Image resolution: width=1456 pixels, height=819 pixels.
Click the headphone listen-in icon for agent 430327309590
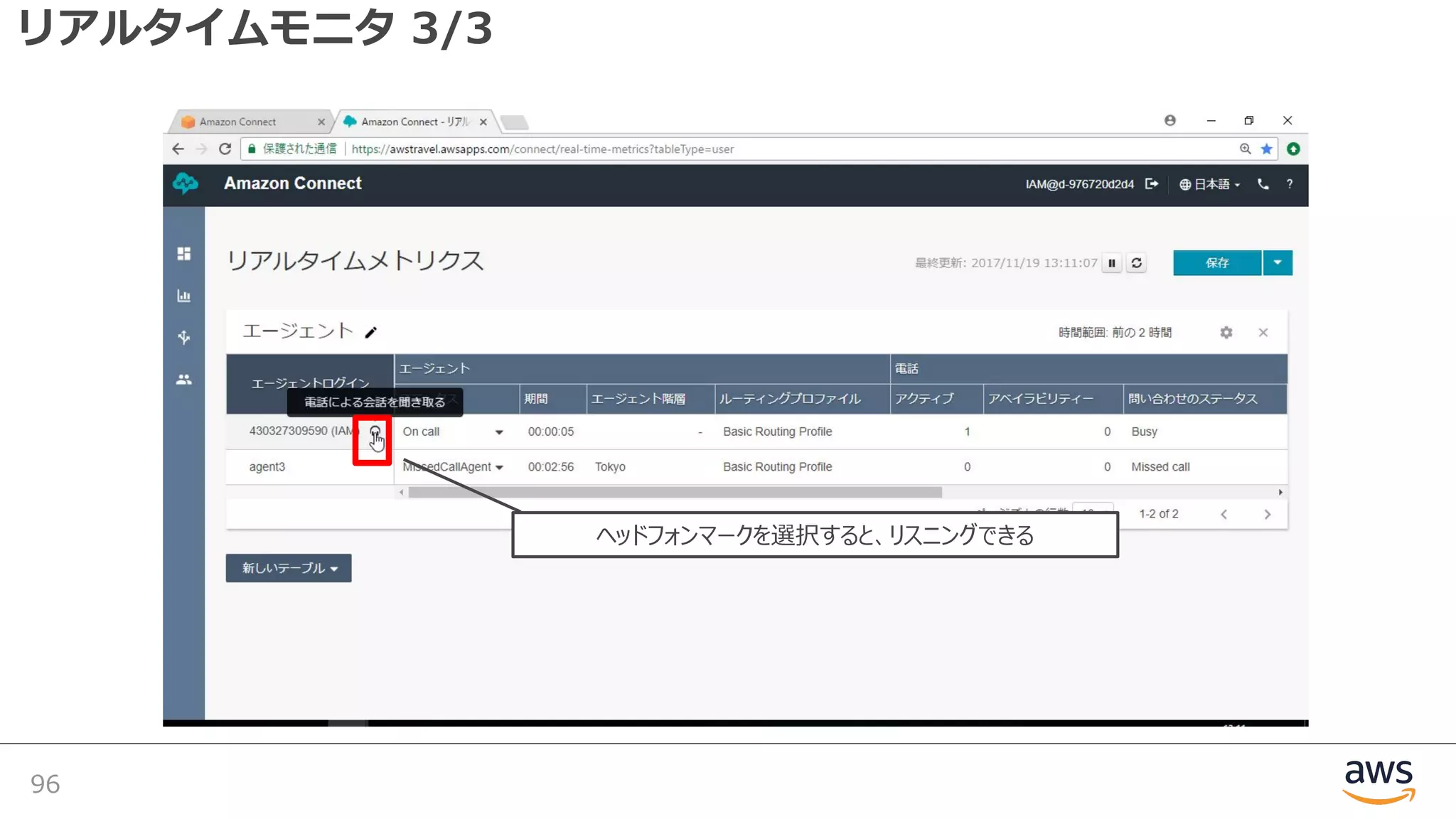(375, 432)
